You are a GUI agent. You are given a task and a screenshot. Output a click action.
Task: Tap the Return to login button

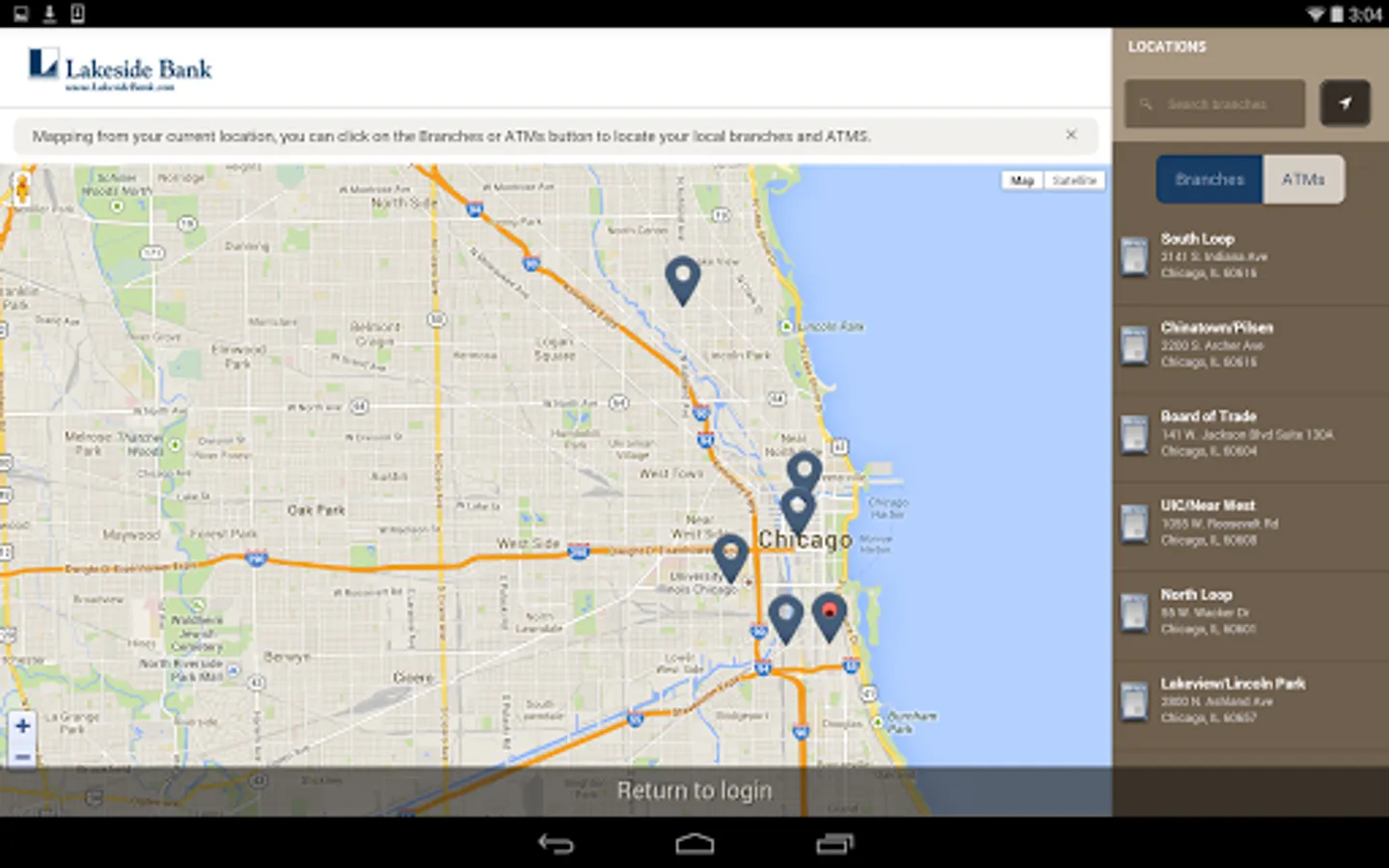click(694, 791)
